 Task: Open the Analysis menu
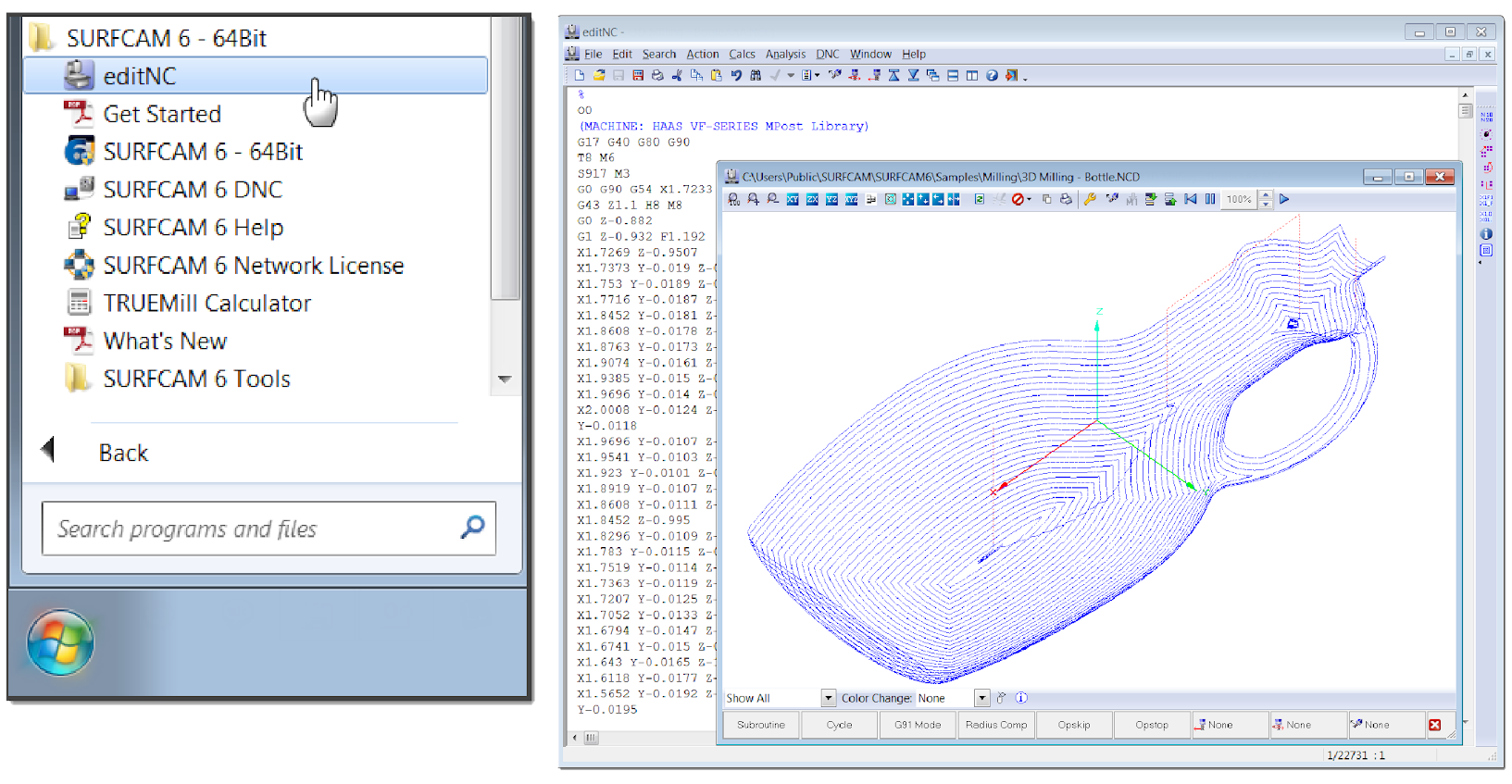coord(785,54)
